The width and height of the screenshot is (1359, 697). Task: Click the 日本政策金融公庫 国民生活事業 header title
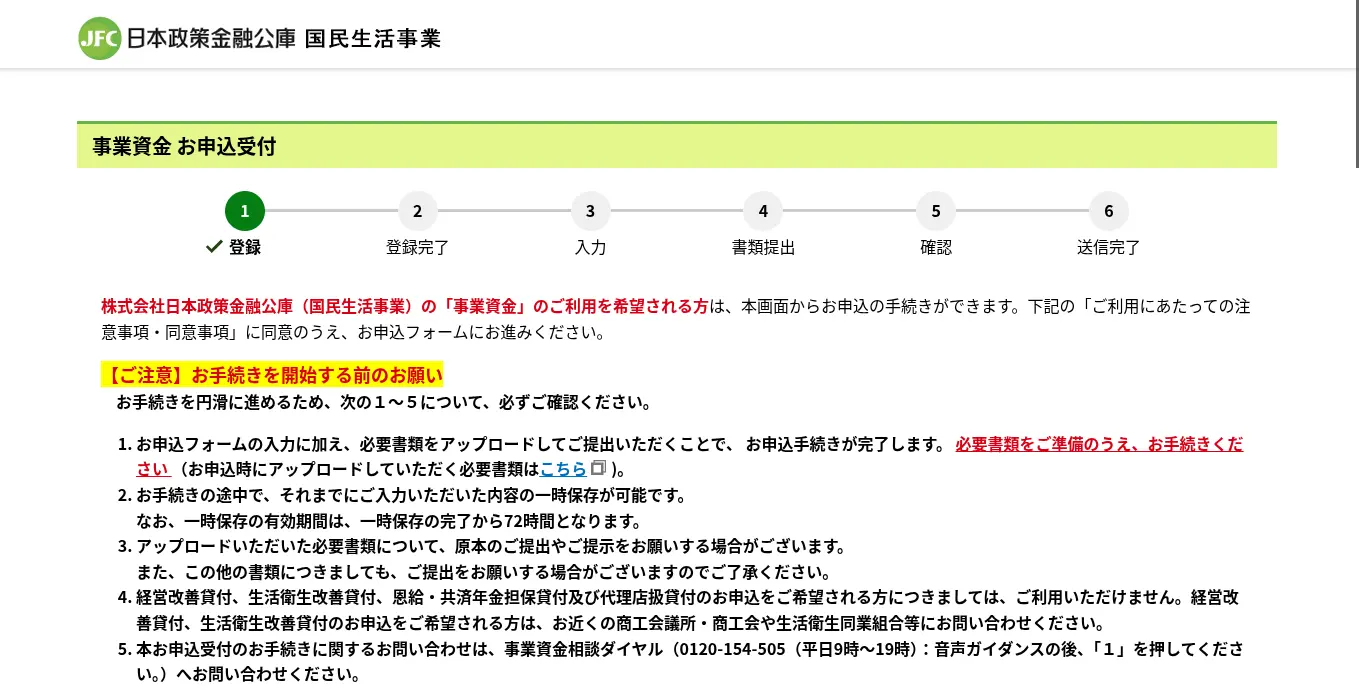(x=283, y=39)
